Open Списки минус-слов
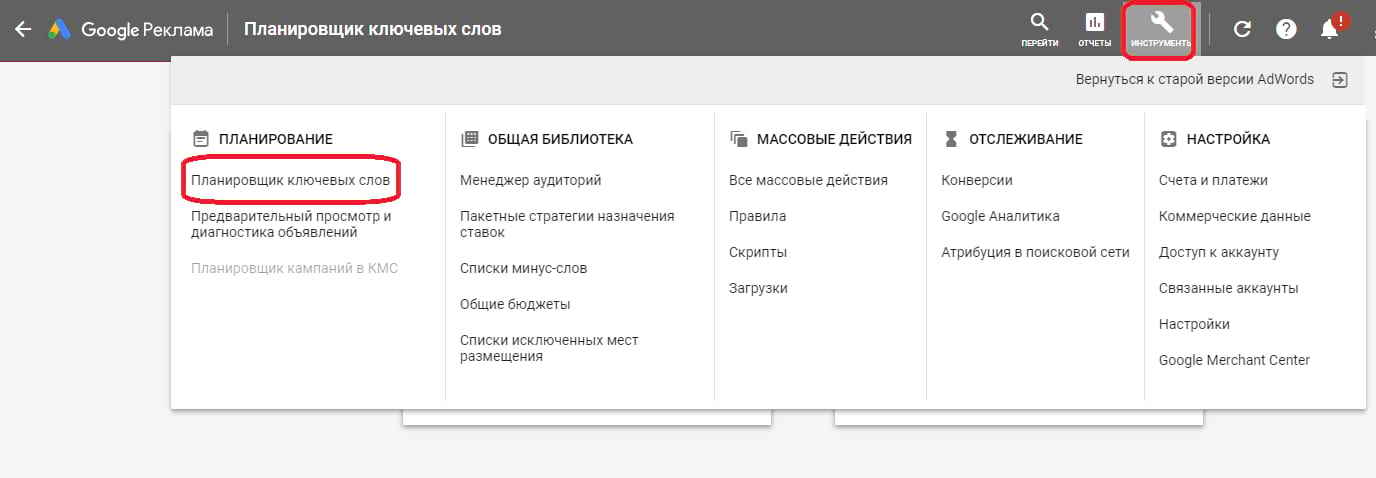Image resolution: width=1376 pixels, height=478 pixels. click(523, 268)
